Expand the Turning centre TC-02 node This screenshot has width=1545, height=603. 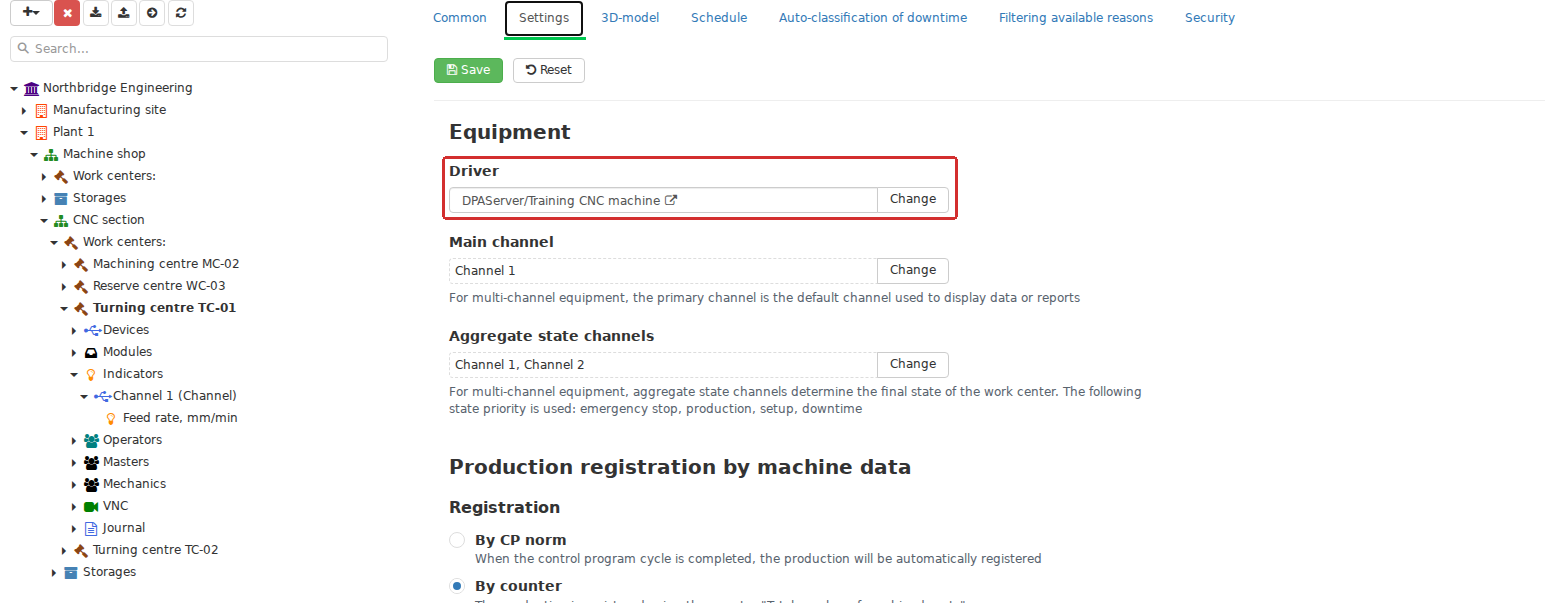64,550
